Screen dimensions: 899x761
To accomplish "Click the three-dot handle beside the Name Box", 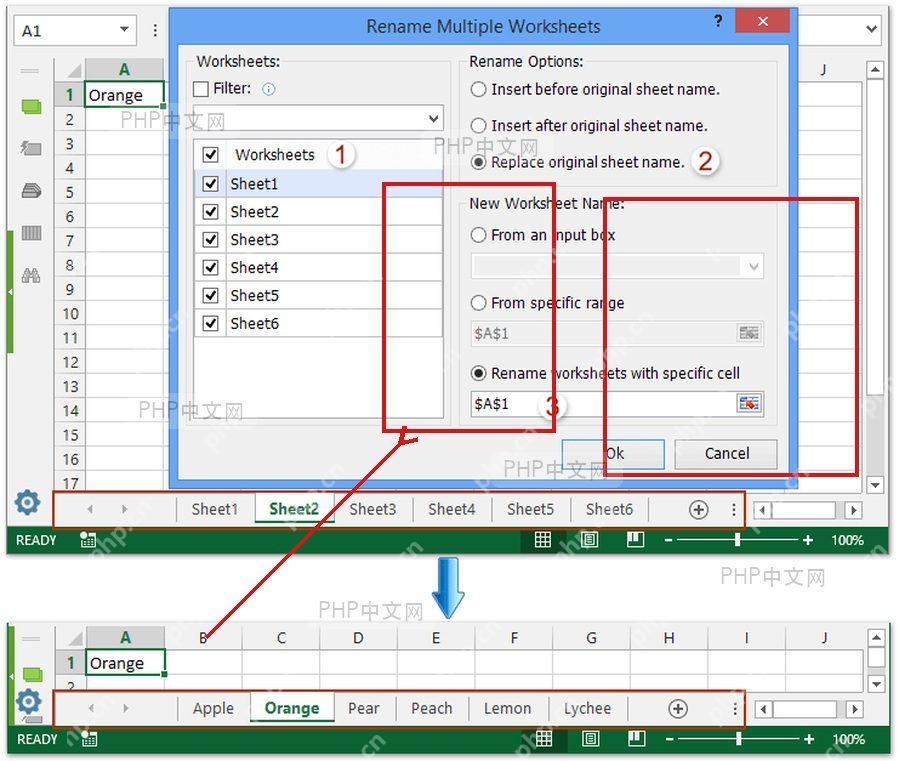I will coord(155,30).
